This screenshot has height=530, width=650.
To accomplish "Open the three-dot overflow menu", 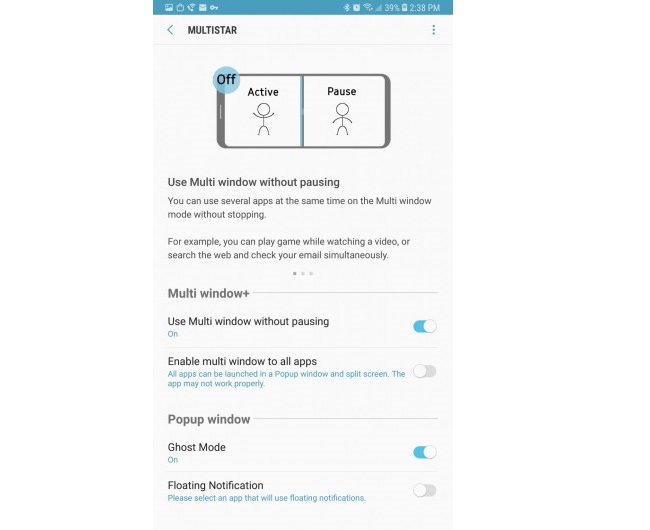I will 433,30.
